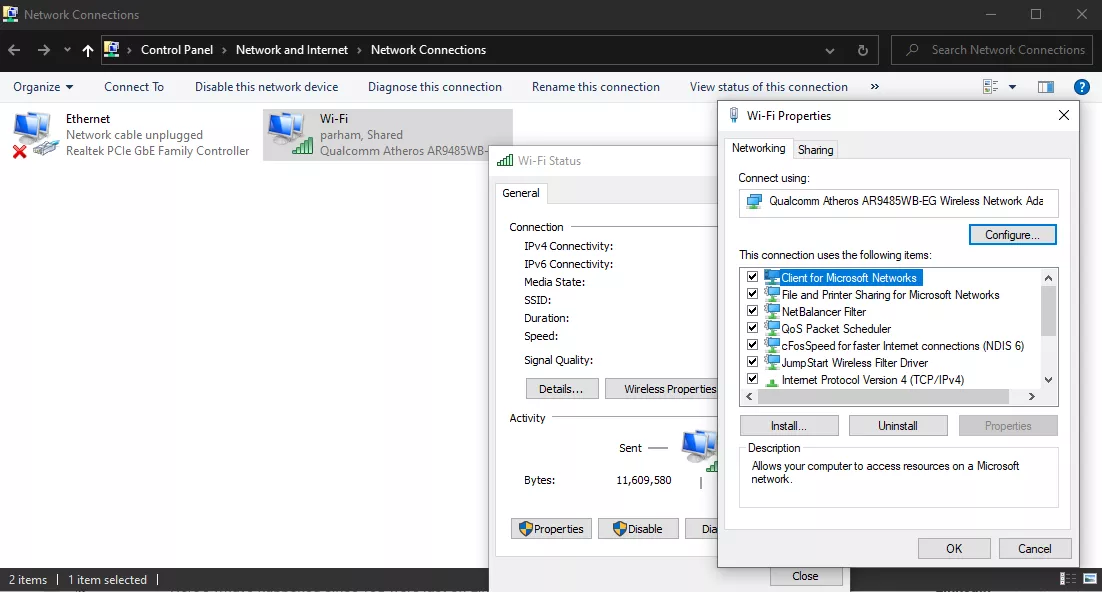Select NetBalancer Filter item
This screenshot has height=592, width=1102.
pyautogui.click(x=824, y=311)
